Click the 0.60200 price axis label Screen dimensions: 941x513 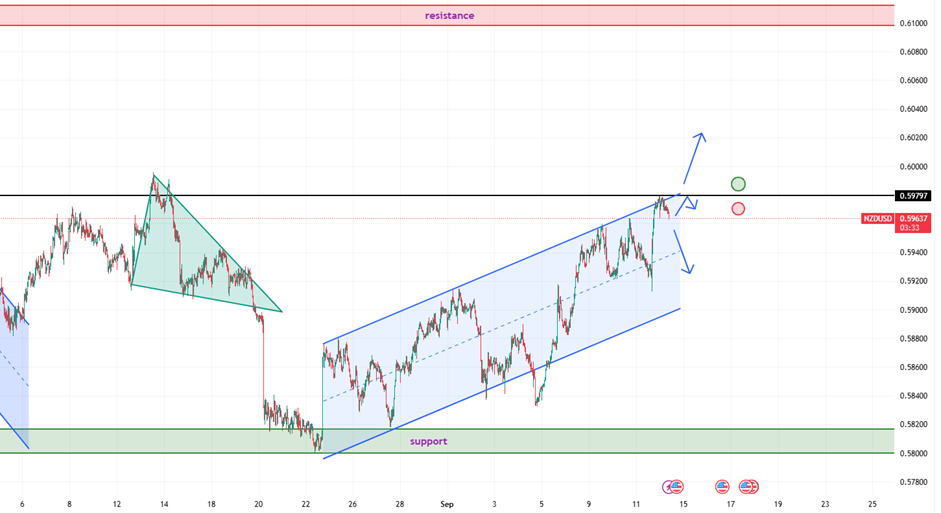click(x=913, y=138)
